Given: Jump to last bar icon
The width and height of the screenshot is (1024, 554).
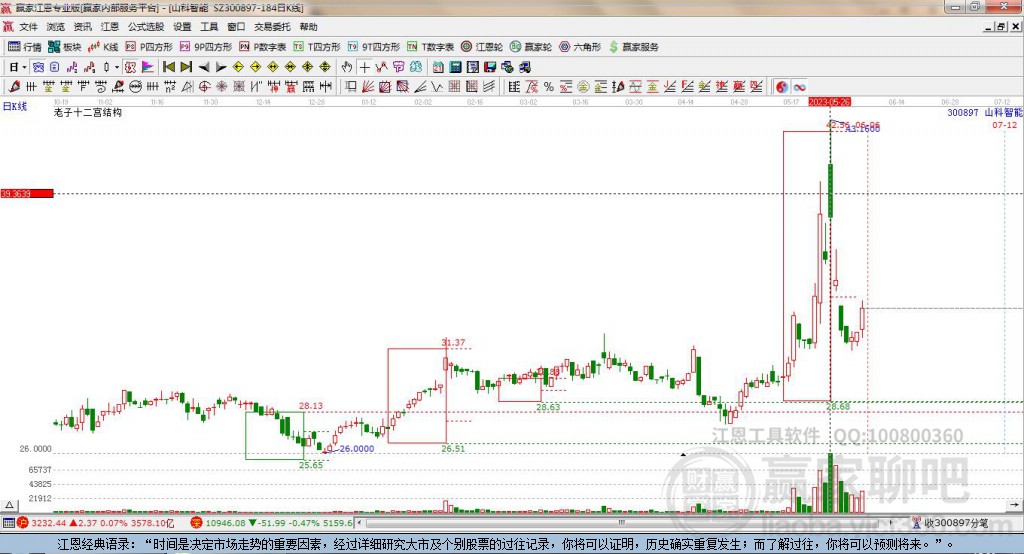Looking at the screenshot, I should (186, 67).
